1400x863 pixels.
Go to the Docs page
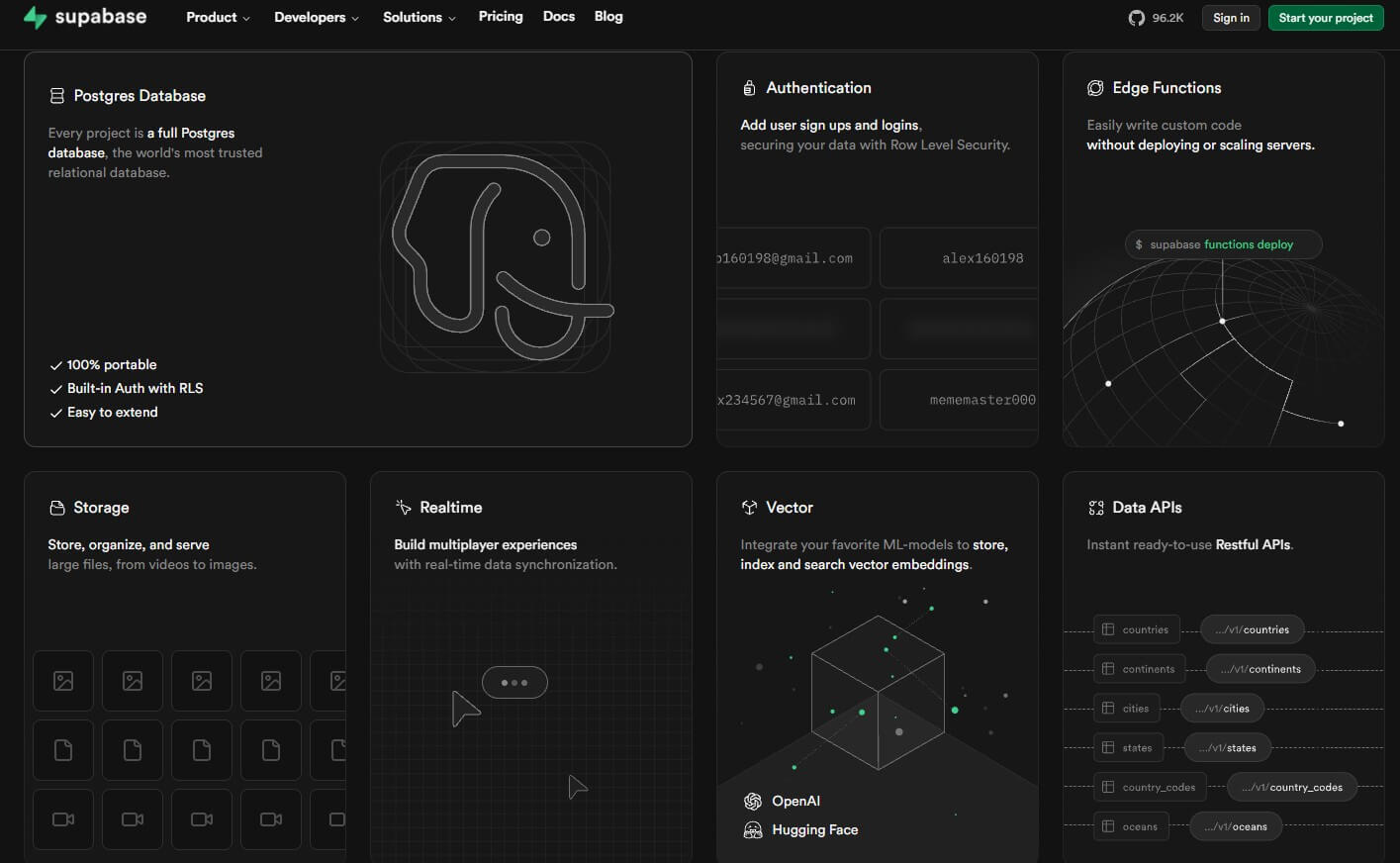(x=558, y=17)
